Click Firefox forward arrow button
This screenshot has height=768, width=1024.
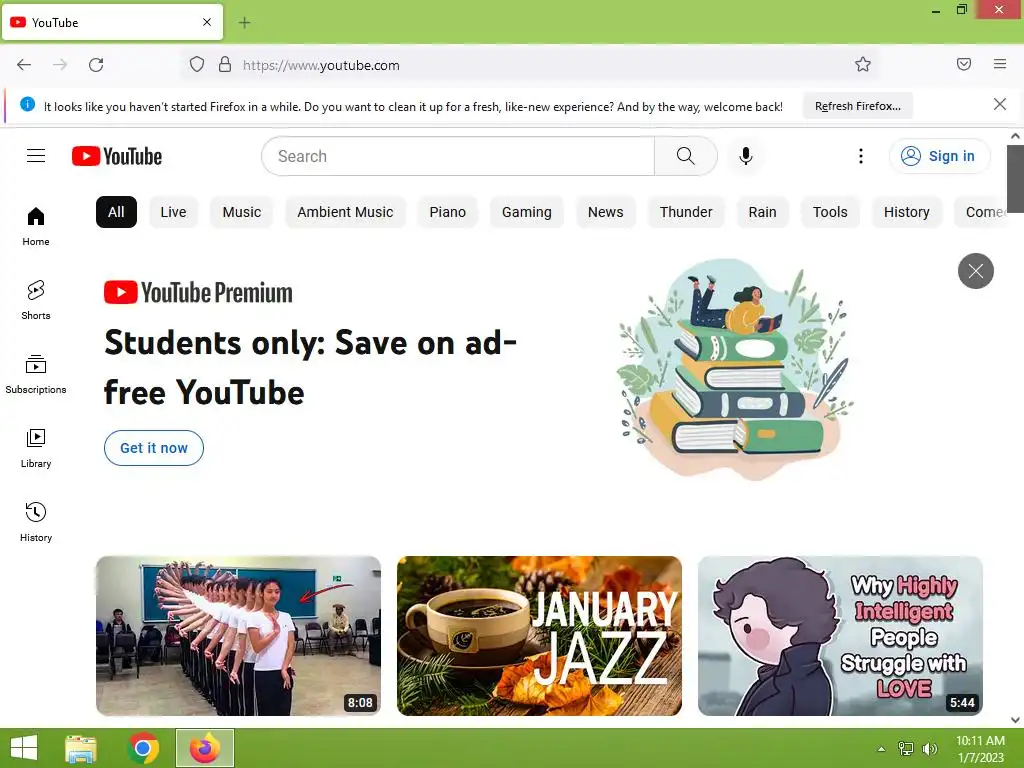pos(60,65)
